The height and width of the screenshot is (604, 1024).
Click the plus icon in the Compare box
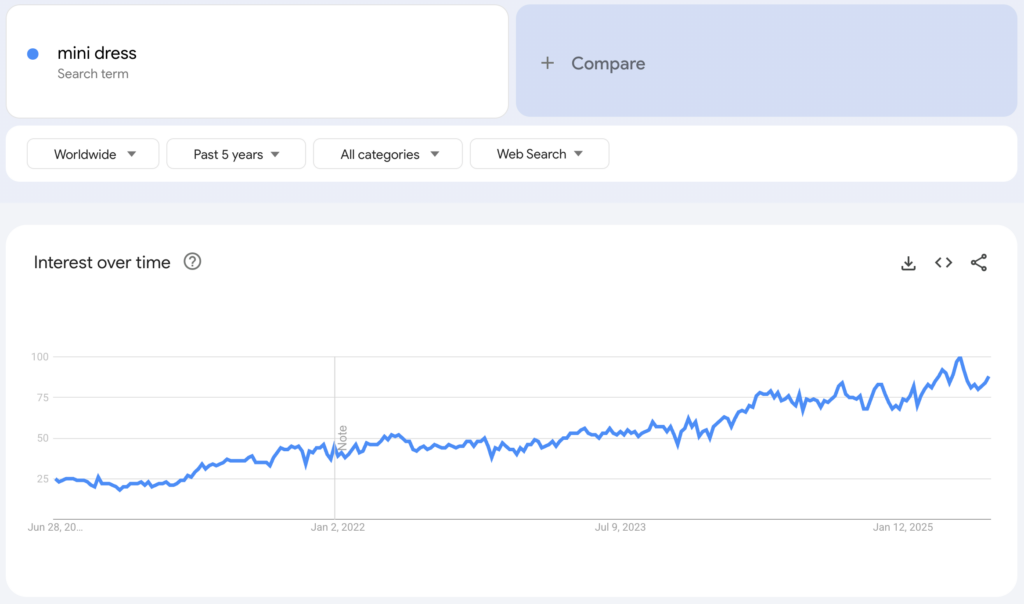point(548,62)
